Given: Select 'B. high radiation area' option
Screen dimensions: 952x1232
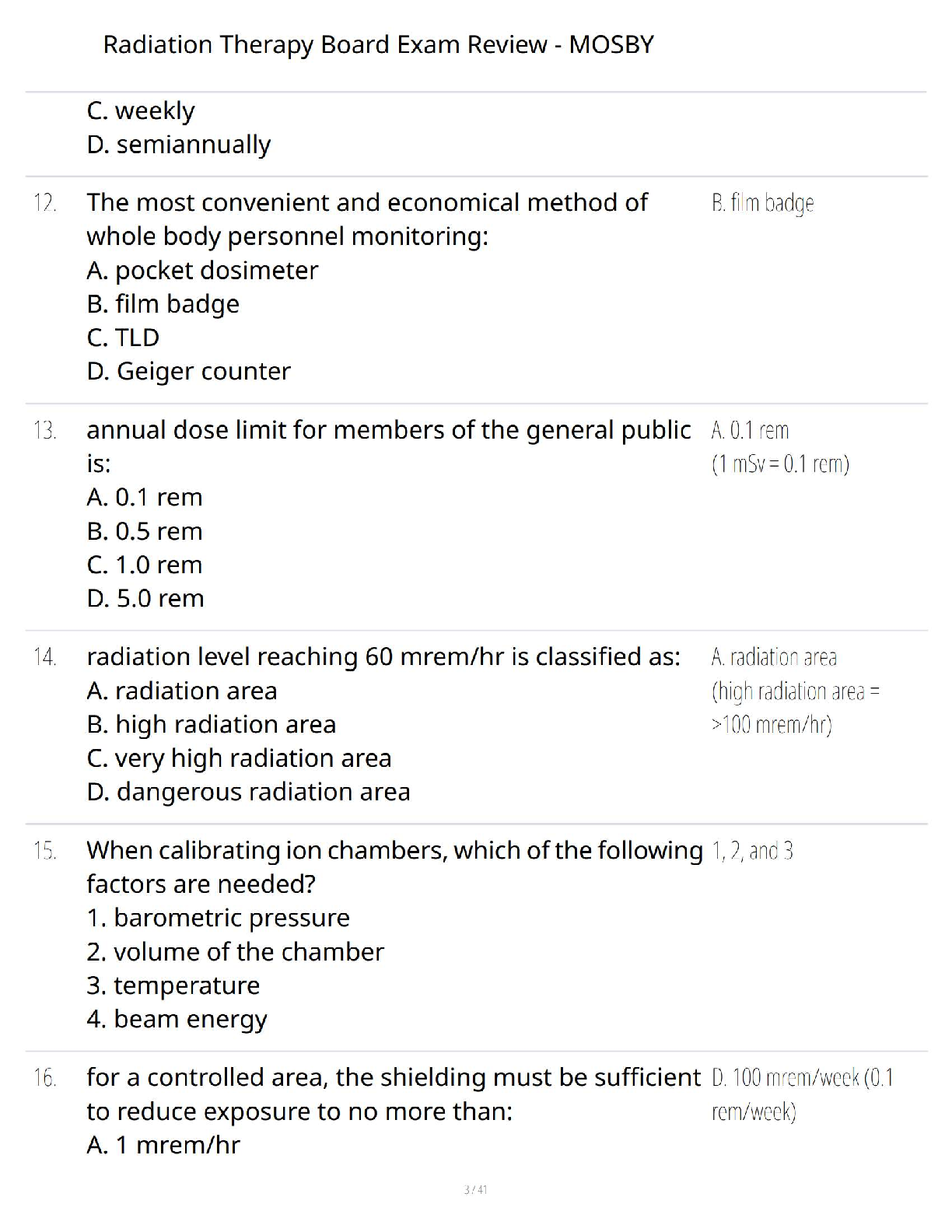Looking at the screenshot, I should pyautogui.click(x=212, y=724).
